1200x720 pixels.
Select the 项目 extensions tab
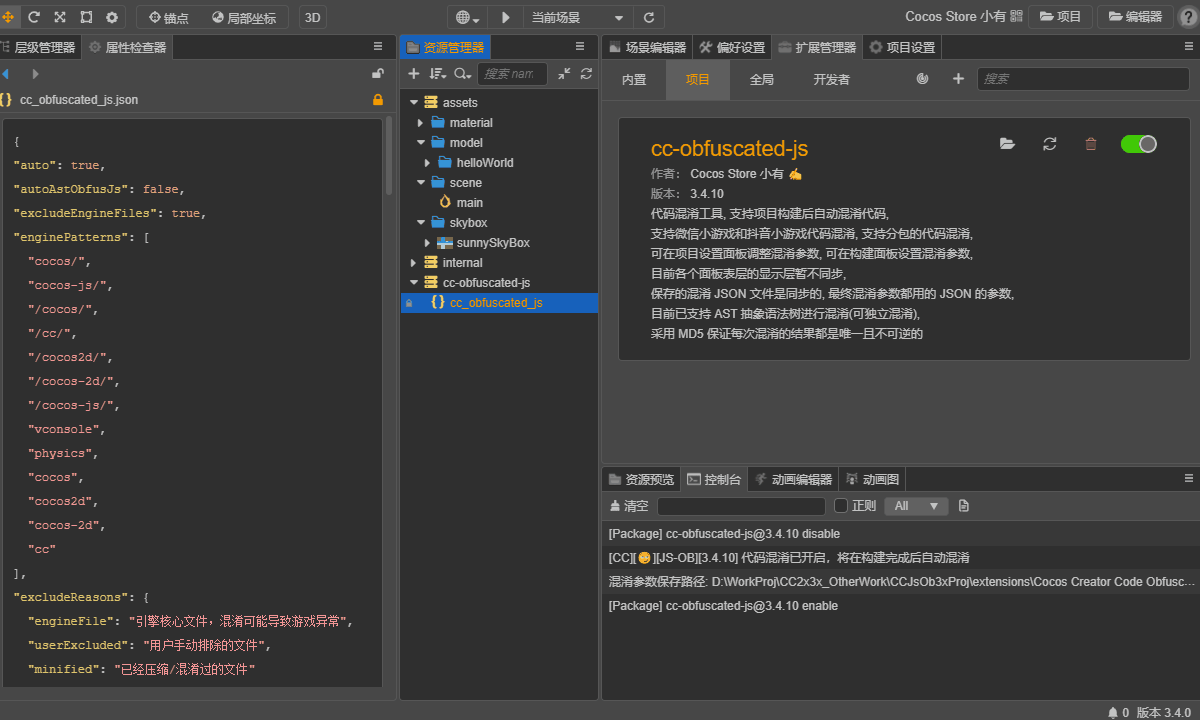698,80
